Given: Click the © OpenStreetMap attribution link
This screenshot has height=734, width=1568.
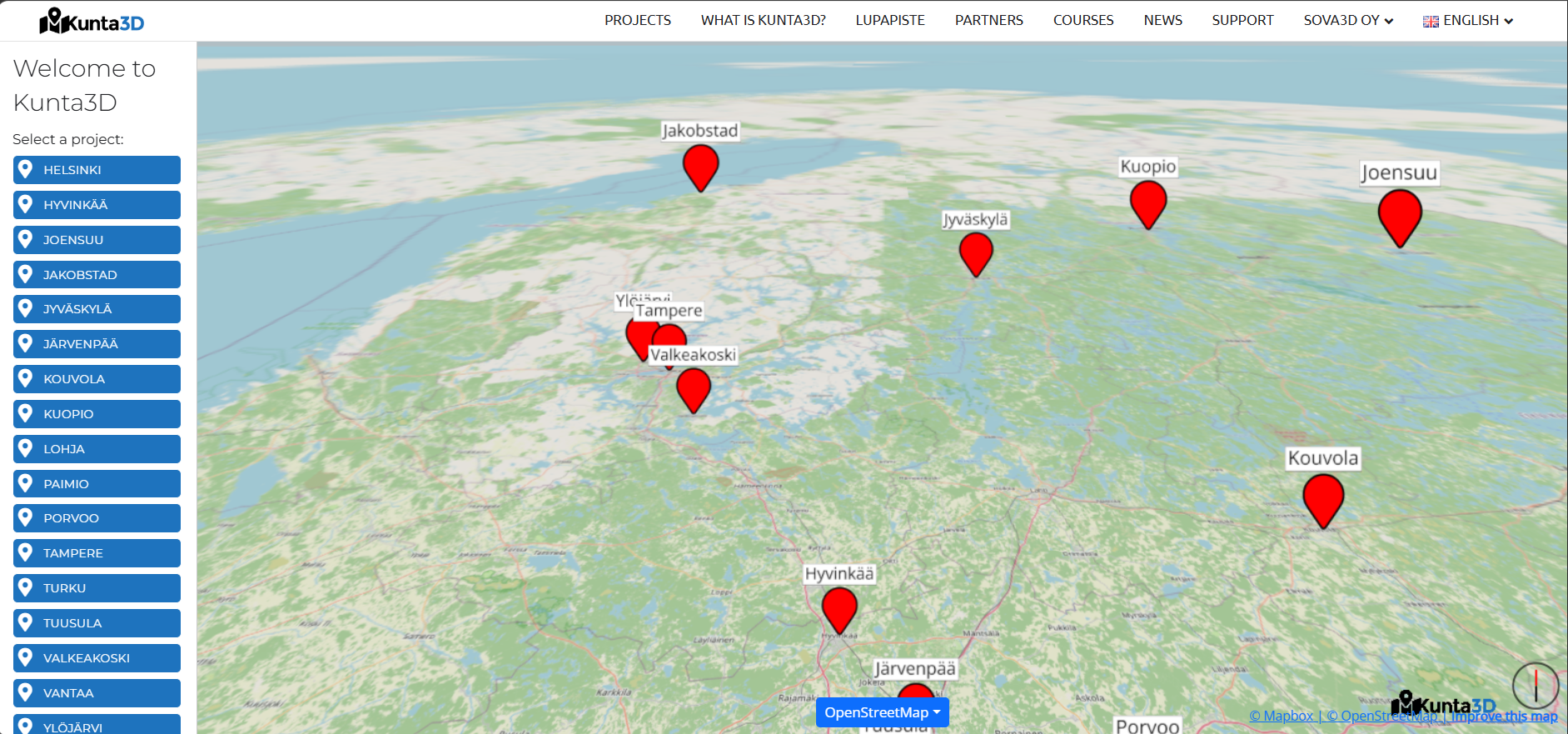Looking at the screenshot, I should pyautogui.click(x=1382, y=716).
